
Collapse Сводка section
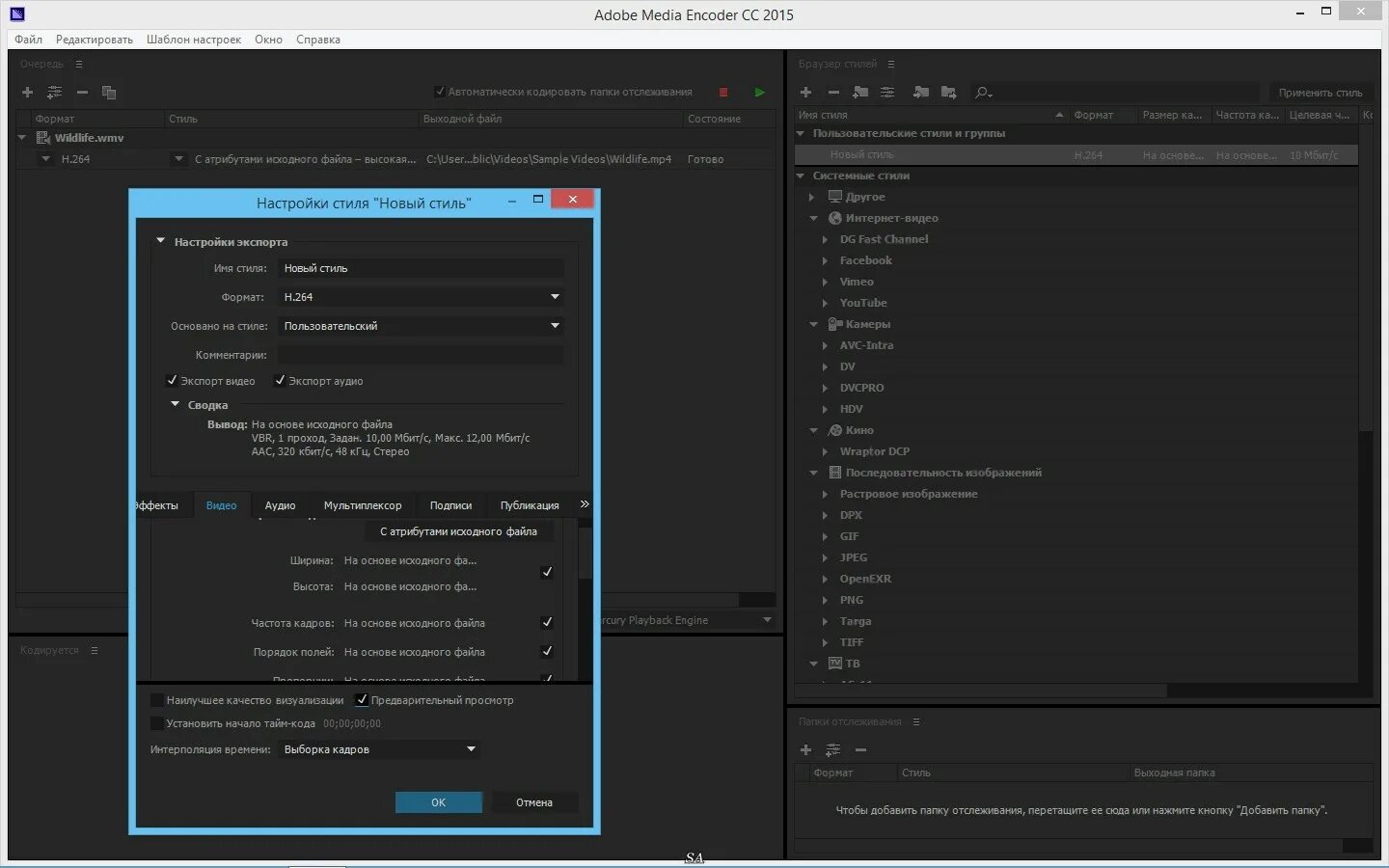(x=175, y=404)
